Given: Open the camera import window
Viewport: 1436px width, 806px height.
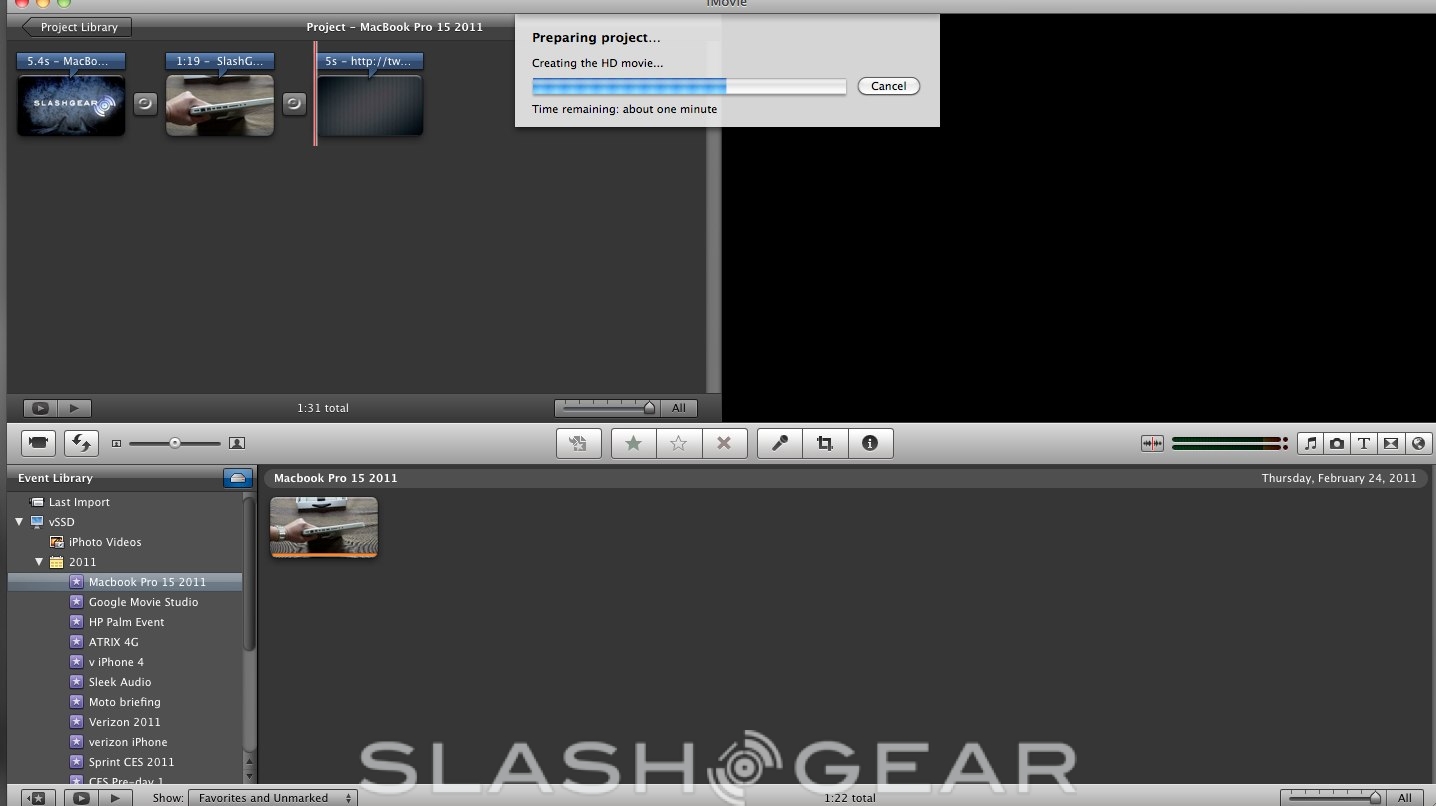Looking at the screenshot, I should (38, 443).
